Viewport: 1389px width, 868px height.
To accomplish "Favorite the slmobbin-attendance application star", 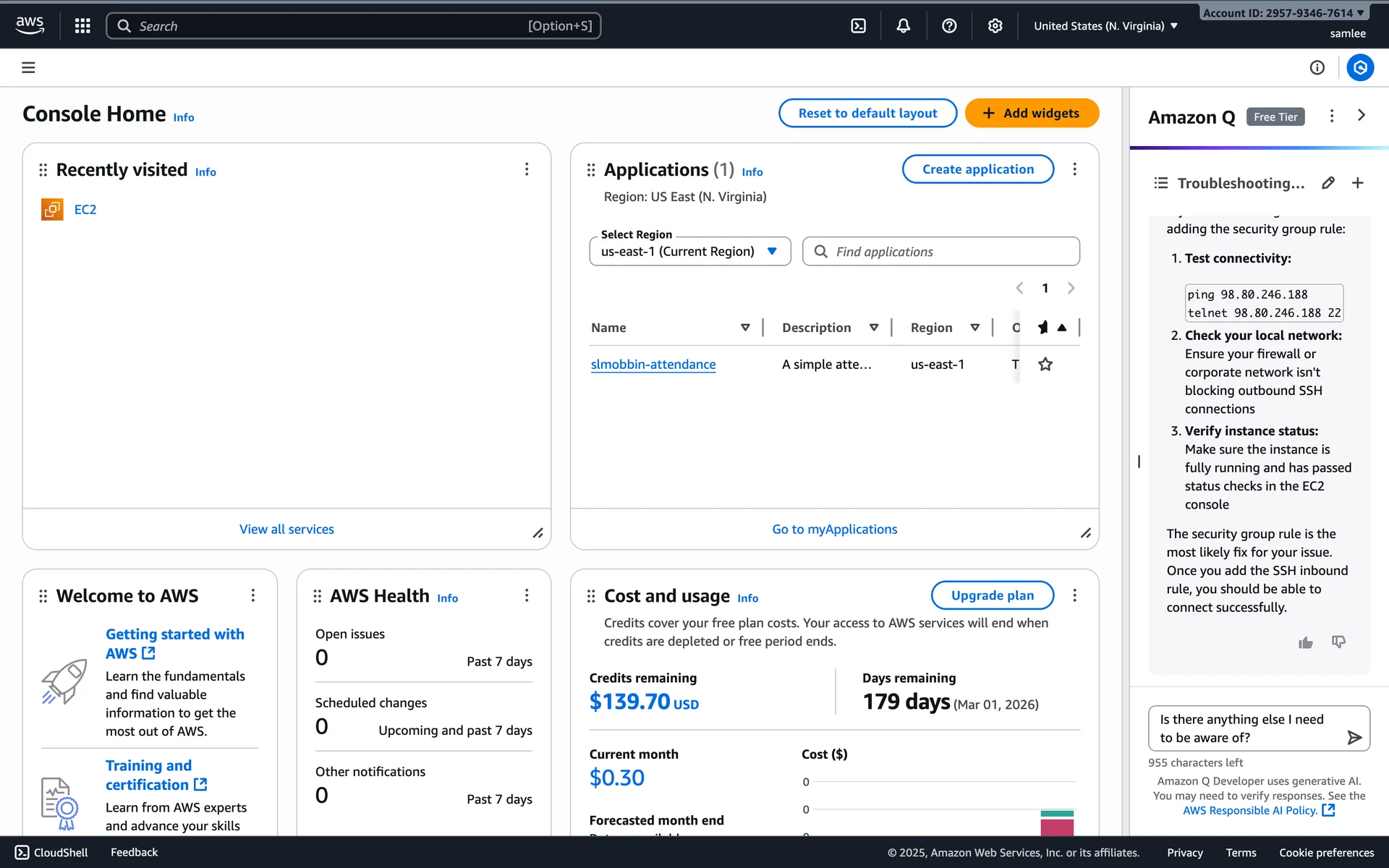I will (1045, 365).
